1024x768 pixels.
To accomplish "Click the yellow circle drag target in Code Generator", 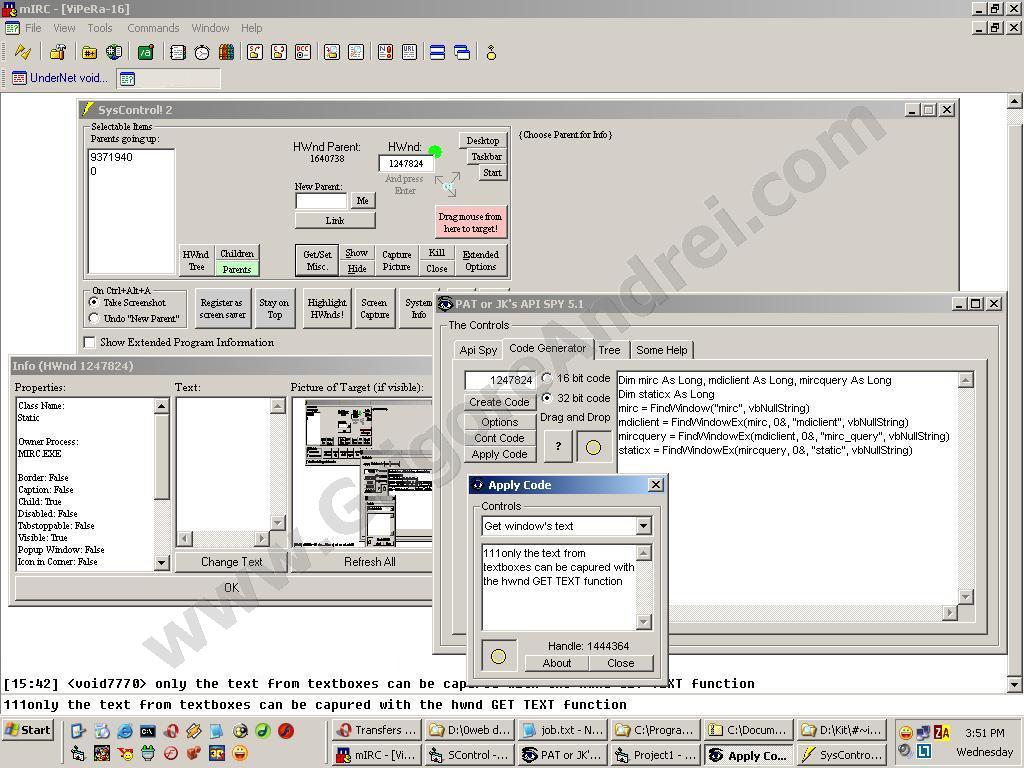I will (593, 447).
